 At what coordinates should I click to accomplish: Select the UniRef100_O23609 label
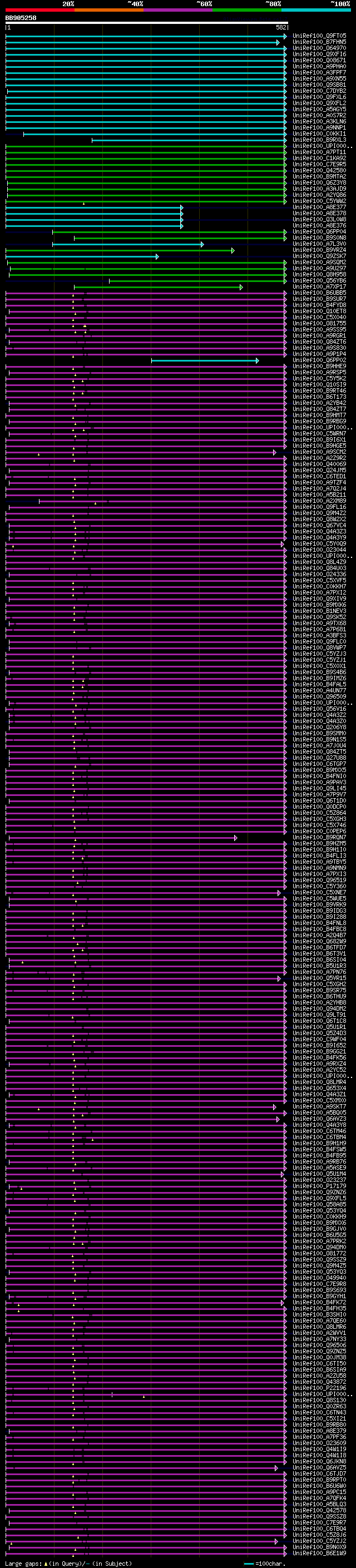point(319,1443)
